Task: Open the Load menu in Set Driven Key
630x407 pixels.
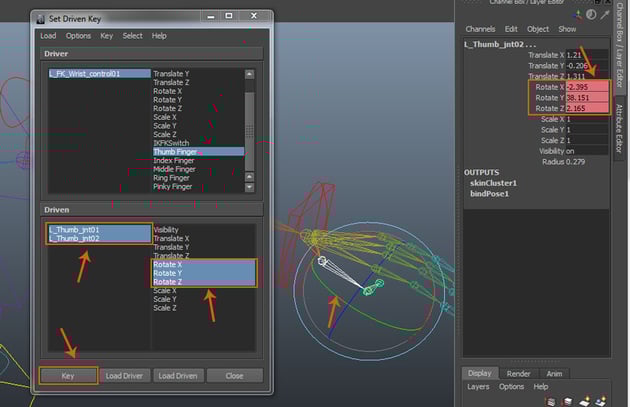Action: 48,36
